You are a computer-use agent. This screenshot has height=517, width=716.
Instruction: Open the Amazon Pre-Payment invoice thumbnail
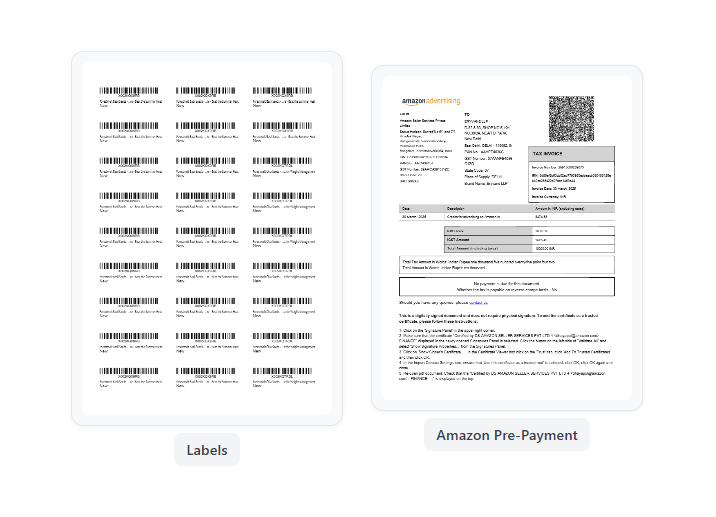(x=507, y=237)
